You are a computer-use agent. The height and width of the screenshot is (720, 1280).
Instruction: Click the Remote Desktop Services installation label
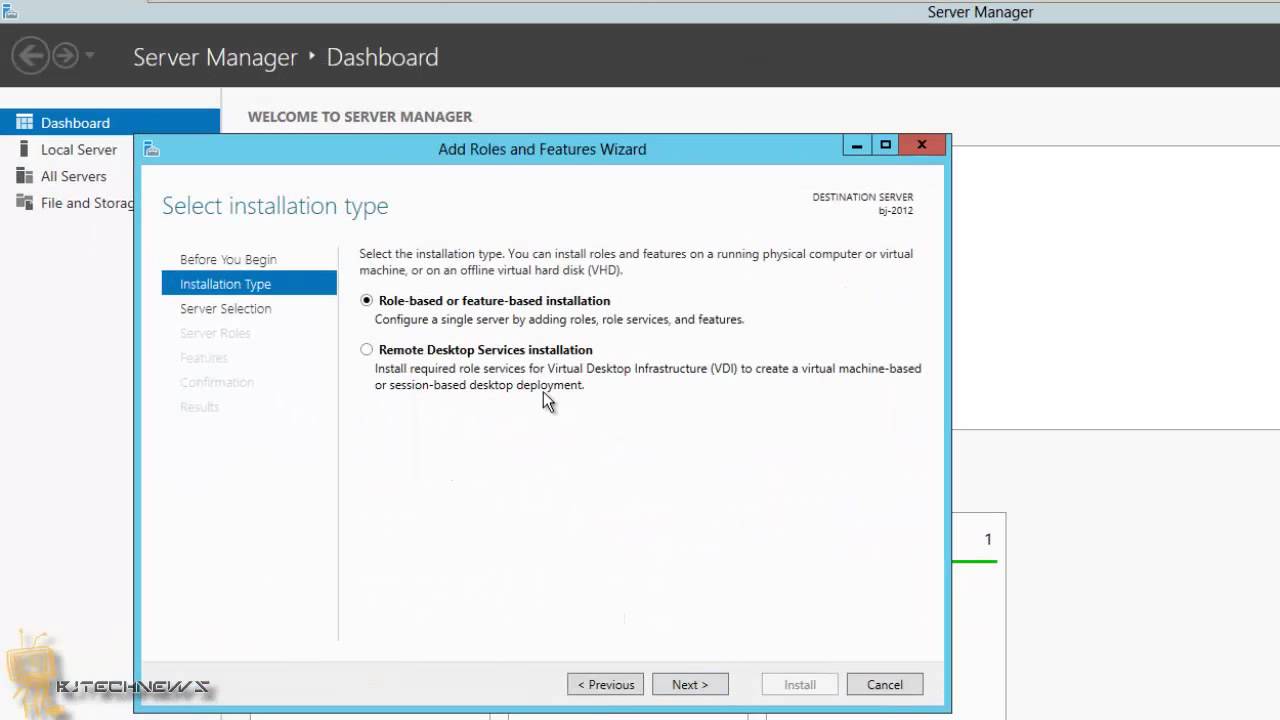(x=486, y=349)
